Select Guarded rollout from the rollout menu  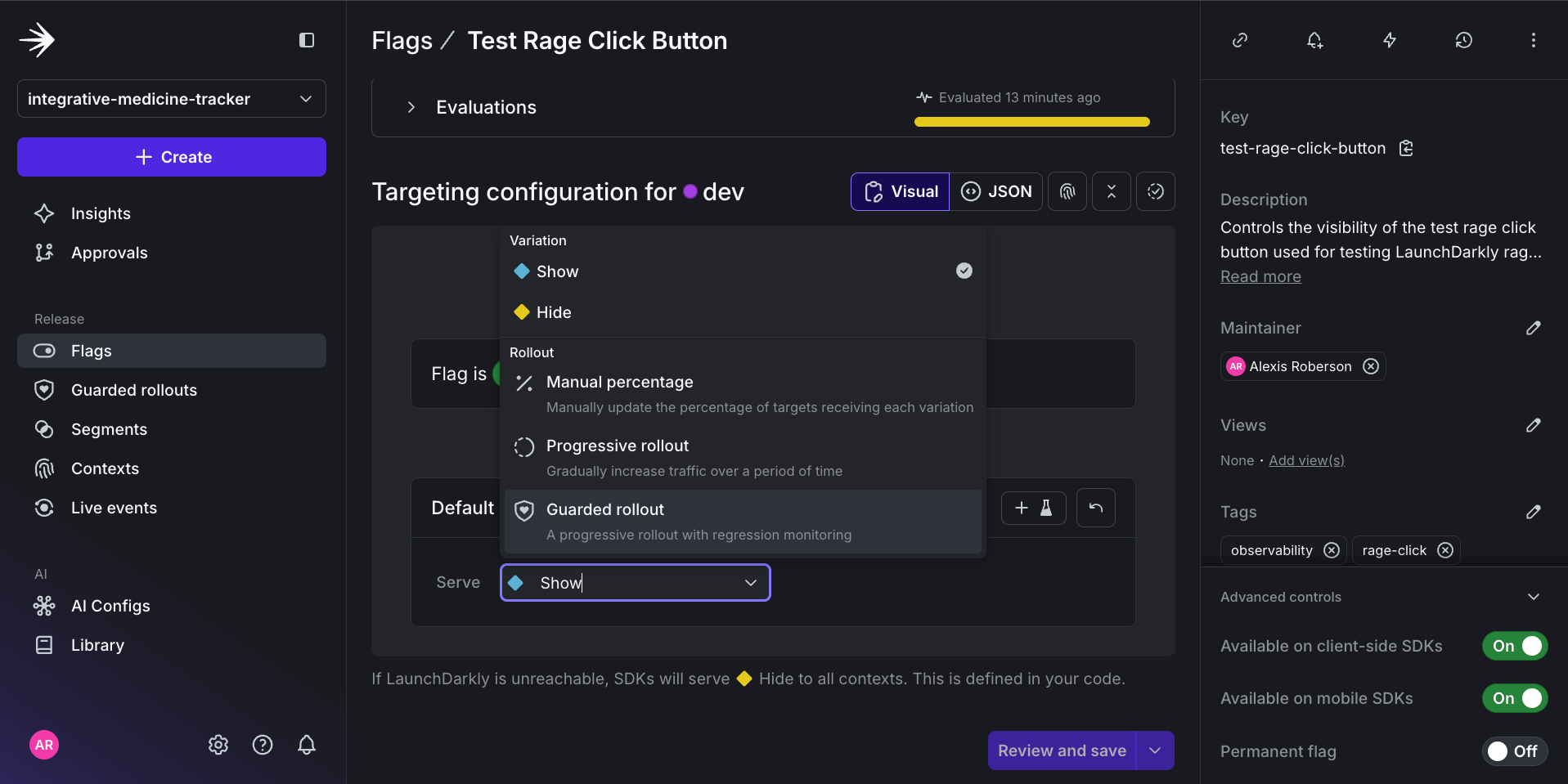[741, 521]
